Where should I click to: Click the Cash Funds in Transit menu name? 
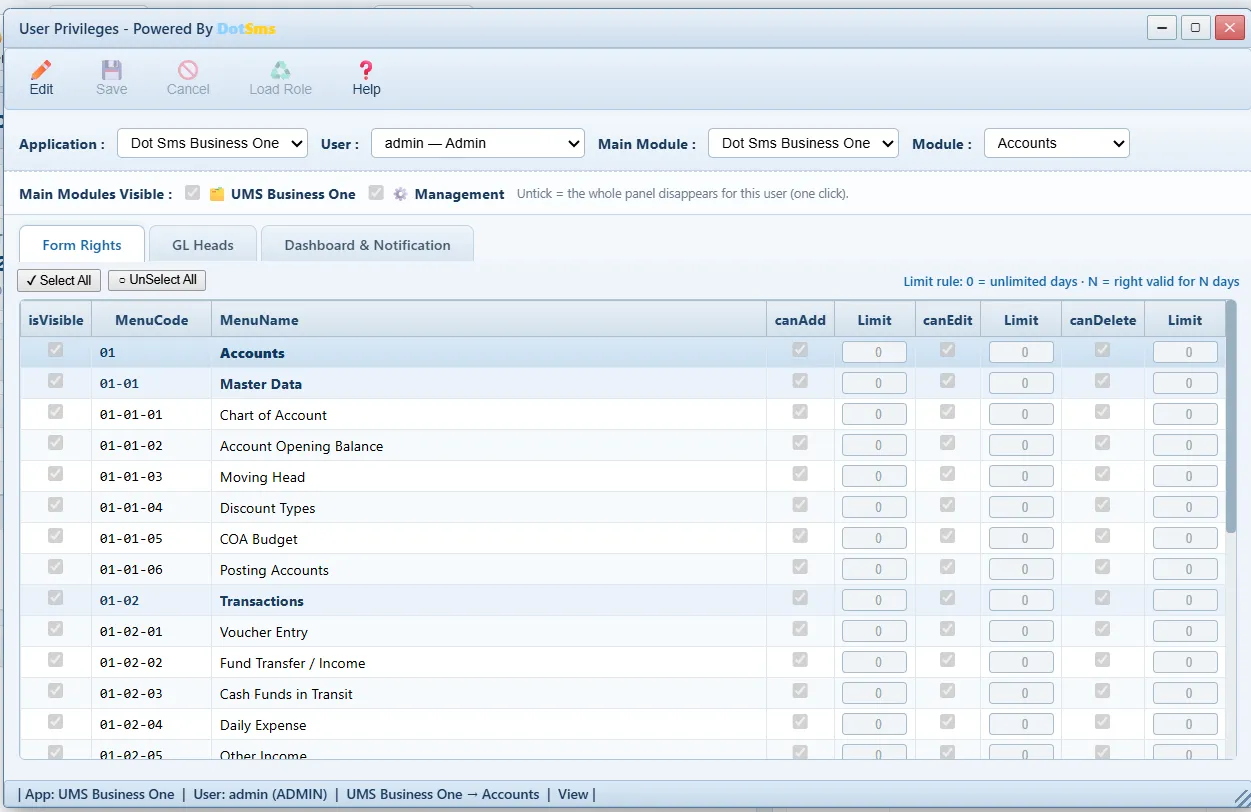[286, 694]
